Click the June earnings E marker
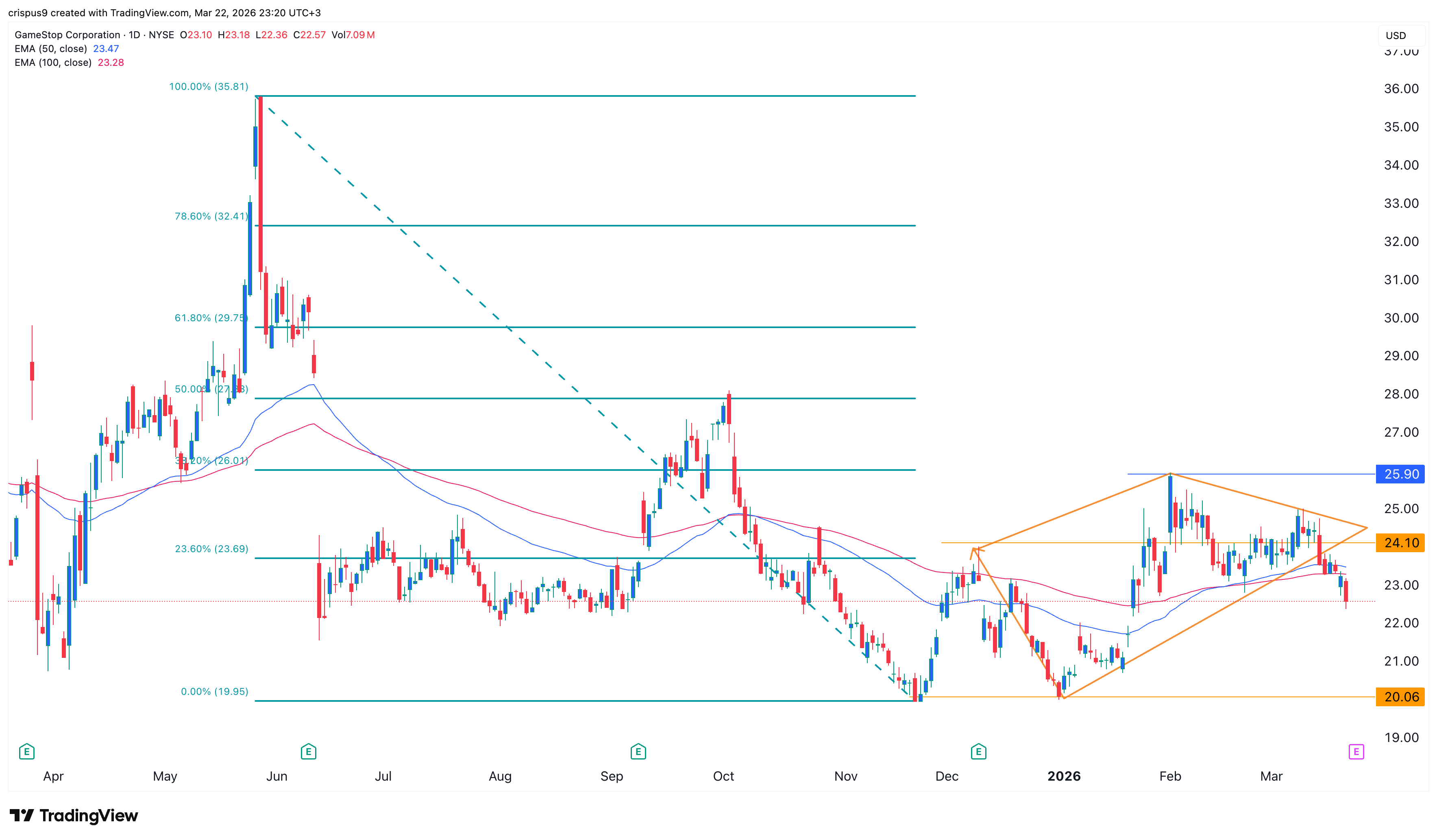Screen dimensions: 1437x840 pyautogui.click(x=309, y=752)
